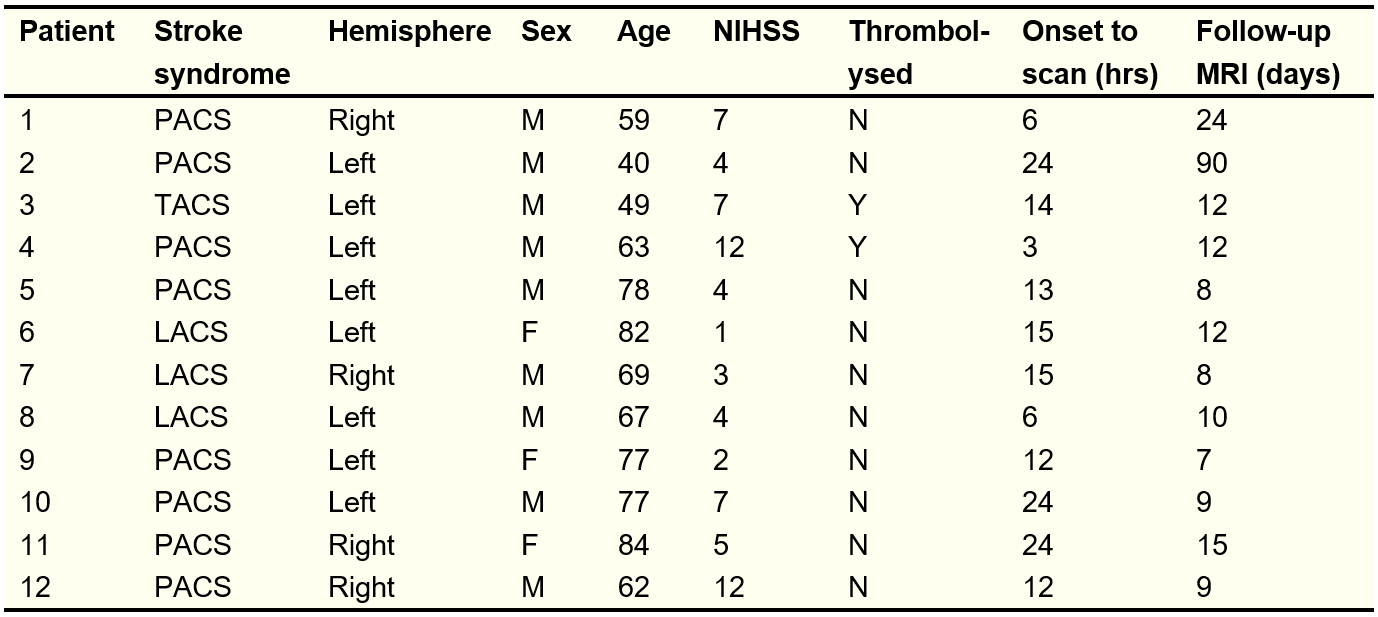Select the Hemisphere column header
The width and height of the screenshot is (1378, 617).
coord(409,32)
